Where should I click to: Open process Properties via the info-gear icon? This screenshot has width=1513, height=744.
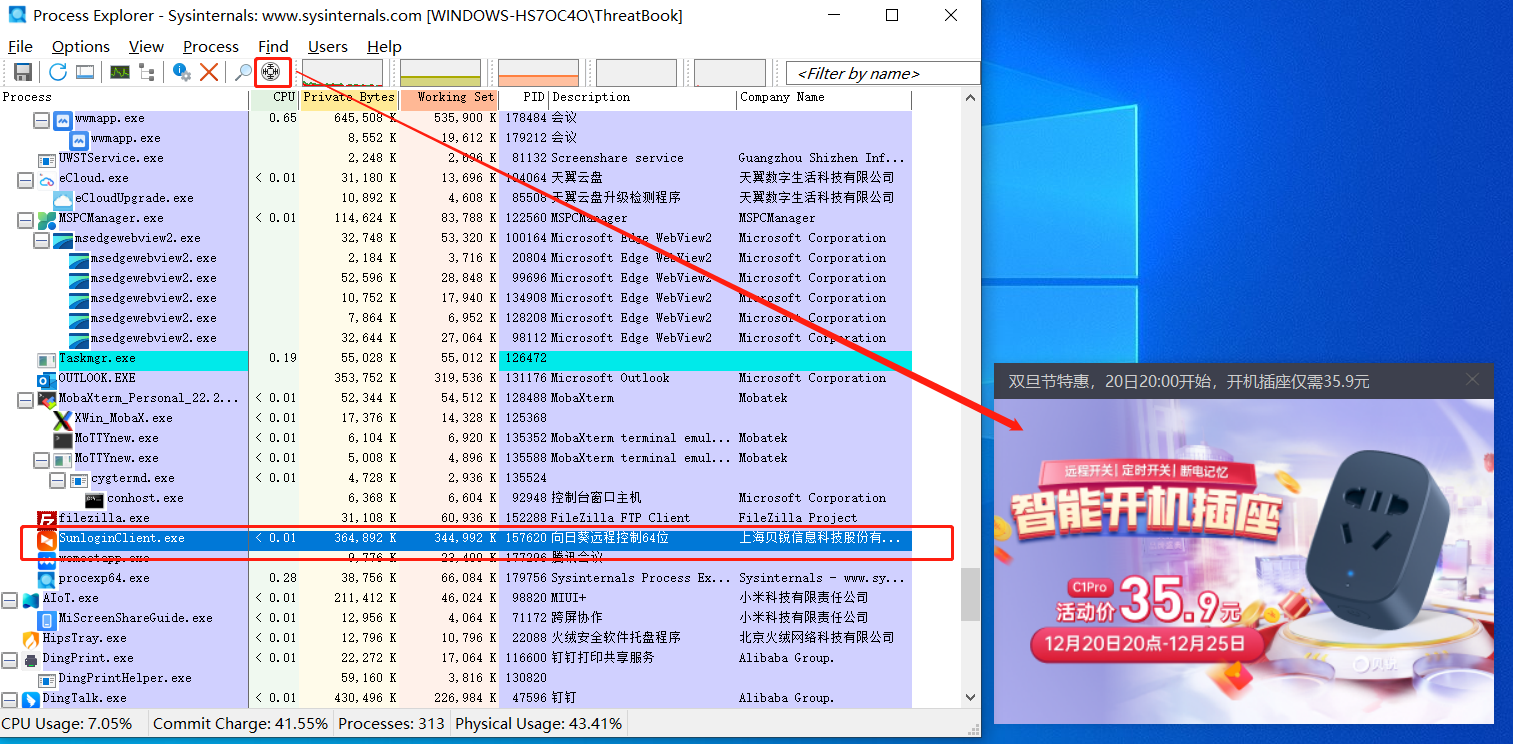point(182,72)
